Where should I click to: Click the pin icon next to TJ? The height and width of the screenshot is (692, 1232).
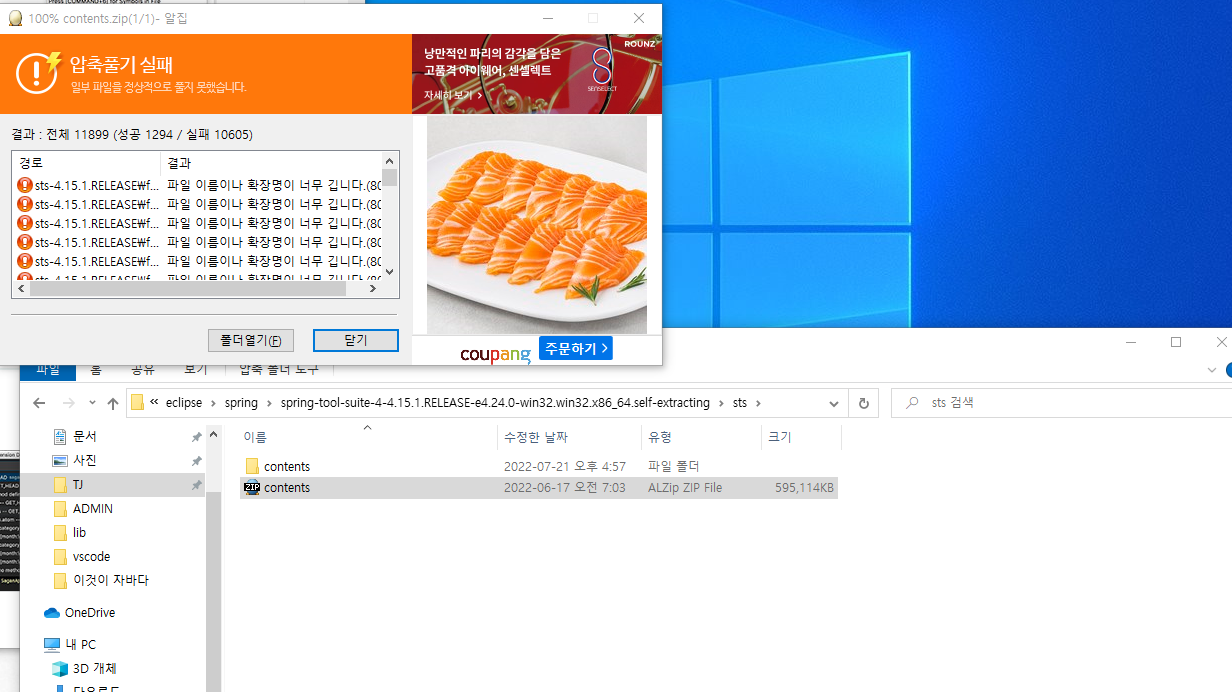click(196, 484)
